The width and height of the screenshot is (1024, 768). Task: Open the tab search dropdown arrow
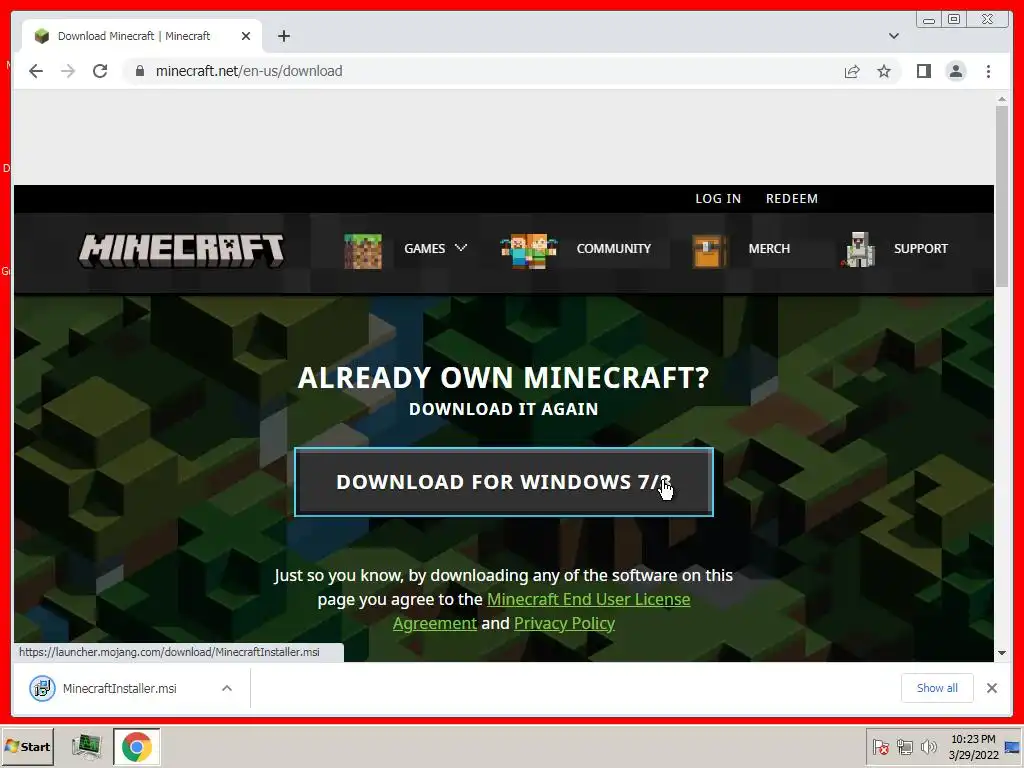tap(893, 36)
